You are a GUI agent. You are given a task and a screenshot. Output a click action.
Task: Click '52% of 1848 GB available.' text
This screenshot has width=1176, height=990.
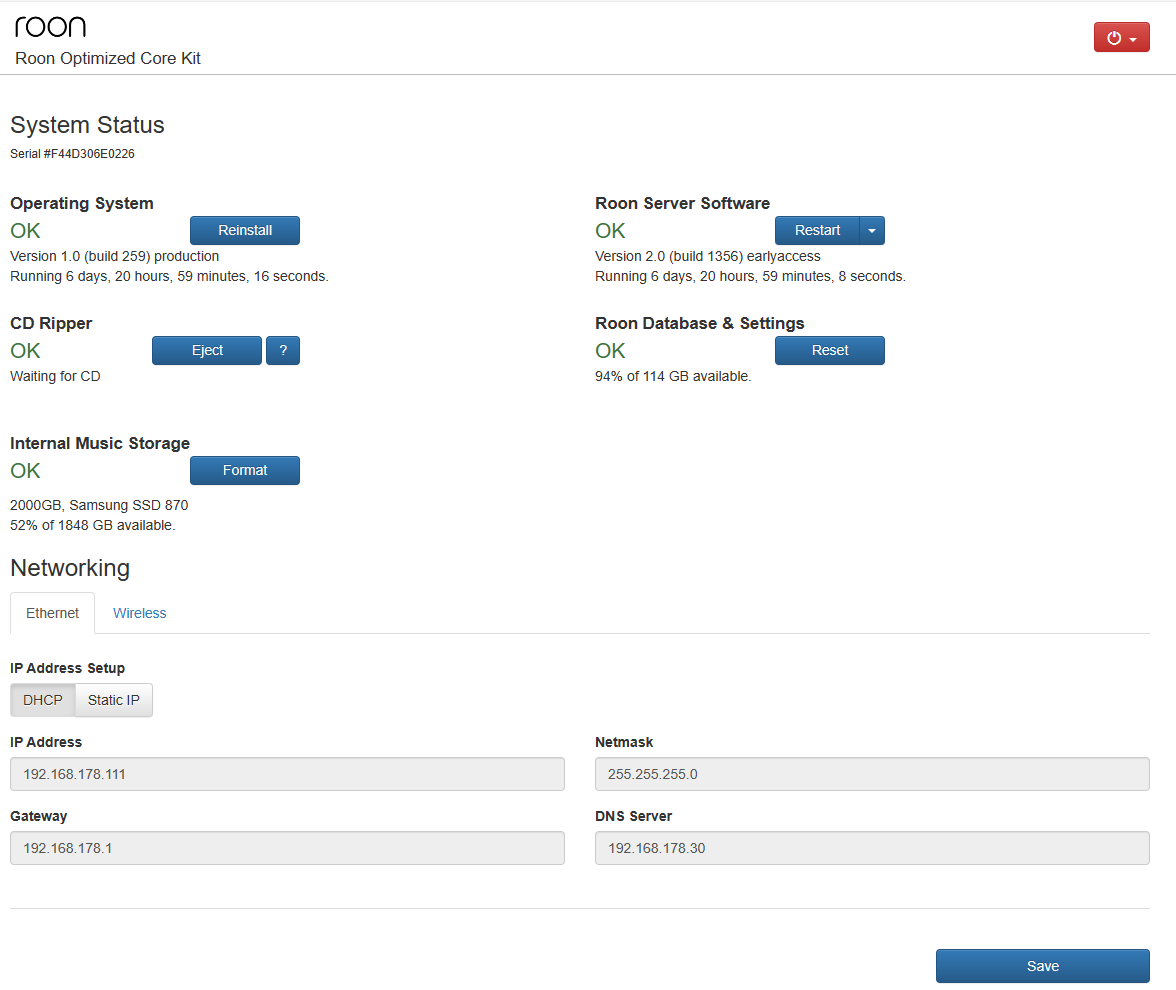tap(92, 526)
